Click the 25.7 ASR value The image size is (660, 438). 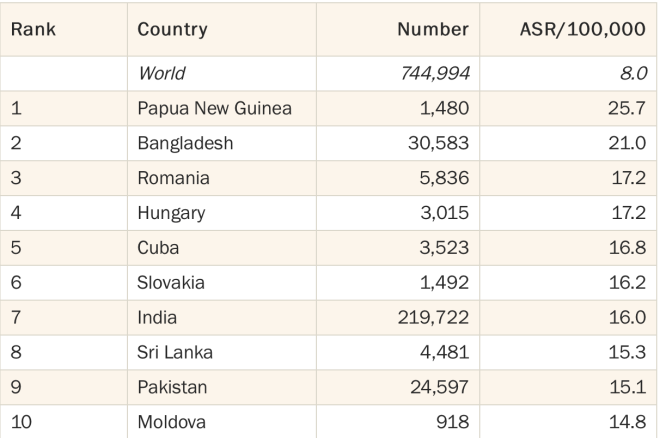[x=626, y=109]
